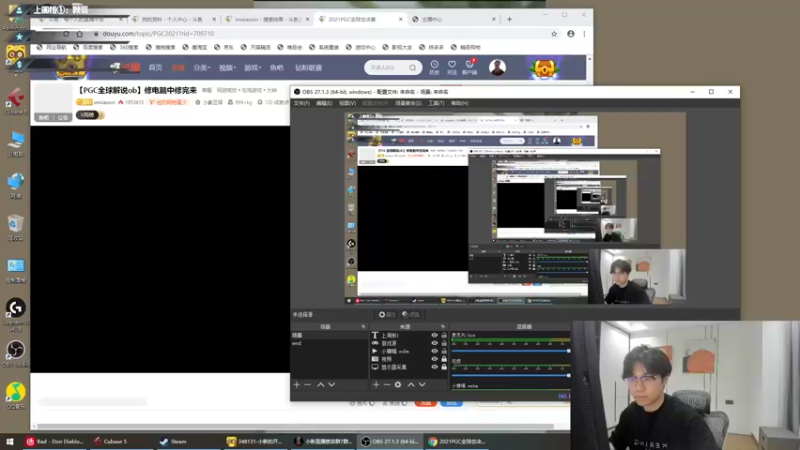Open Douyu client download icon with badge
Screen dimensions: 800x450
[469, 67]
